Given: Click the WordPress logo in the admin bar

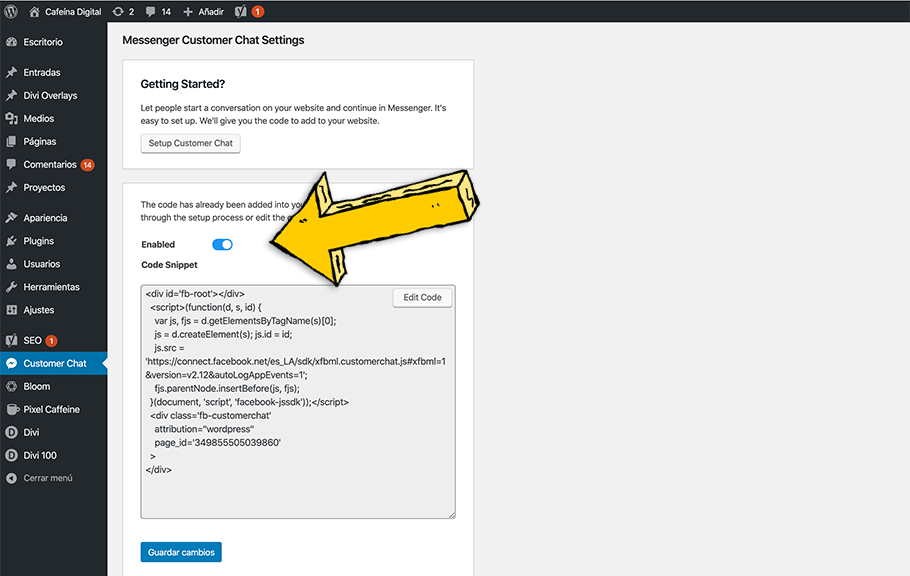Looking at the screenshot, I should pos(11,11).
